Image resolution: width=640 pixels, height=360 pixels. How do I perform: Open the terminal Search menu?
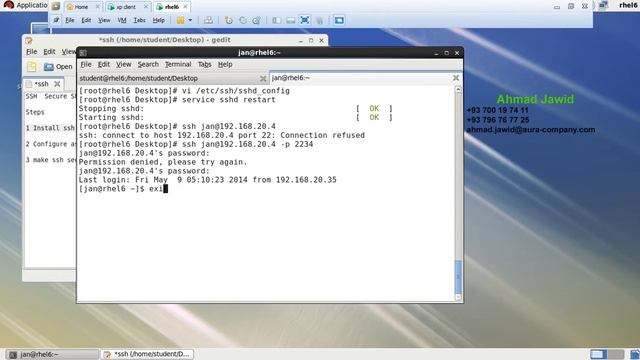click(148, 64)
